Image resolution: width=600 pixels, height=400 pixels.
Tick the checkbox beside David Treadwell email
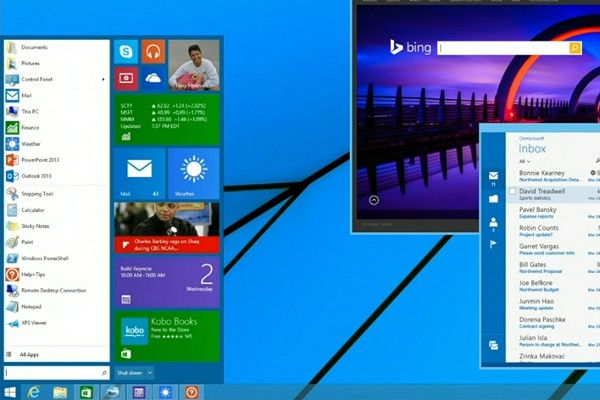tap(512, 191)
